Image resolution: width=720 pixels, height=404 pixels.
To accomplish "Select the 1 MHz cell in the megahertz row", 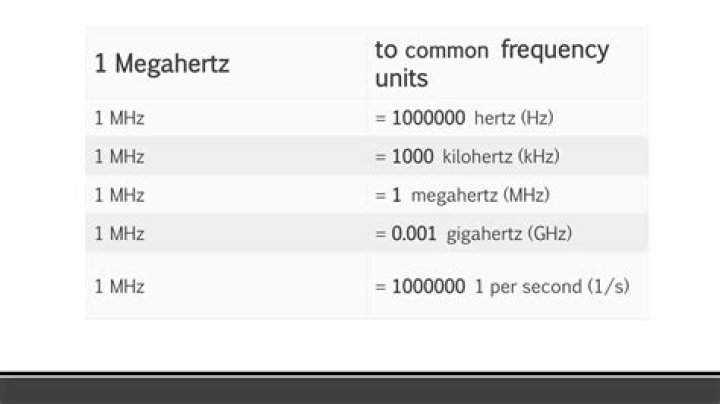I will click(x=120, y=195).
